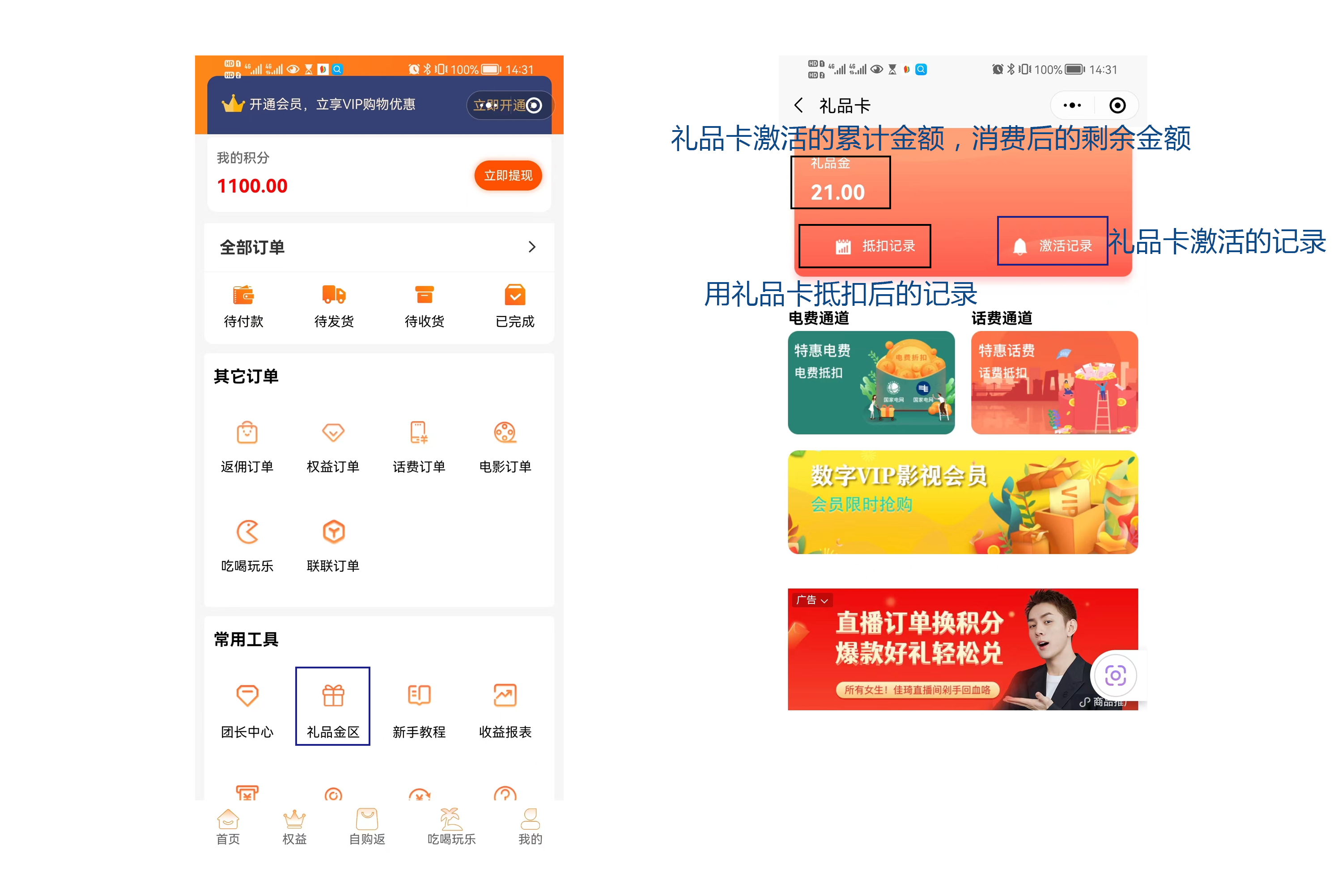Go back from 礼品卡 page
Screen dimensions: 1342x896
pos(799,105)
